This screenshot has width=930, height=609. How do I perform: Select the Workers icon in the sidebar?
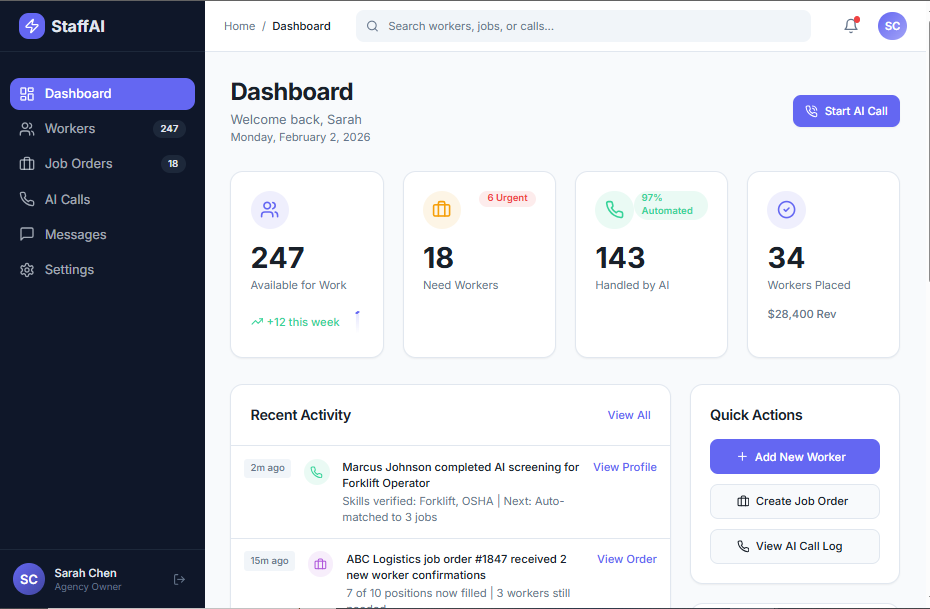pos(26,128)
